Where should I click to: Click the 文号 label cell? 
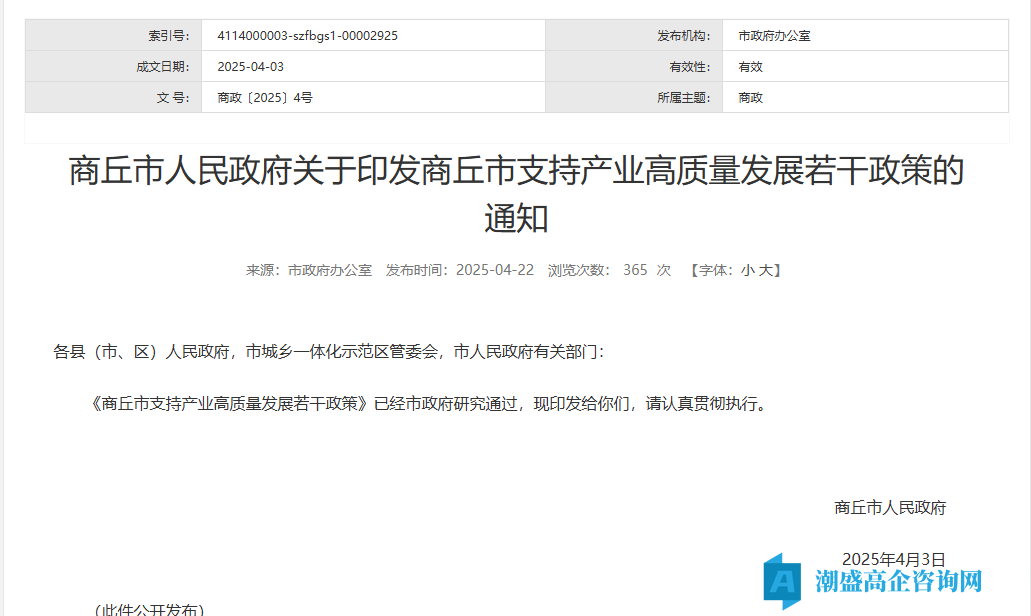(x=114, y=97)
